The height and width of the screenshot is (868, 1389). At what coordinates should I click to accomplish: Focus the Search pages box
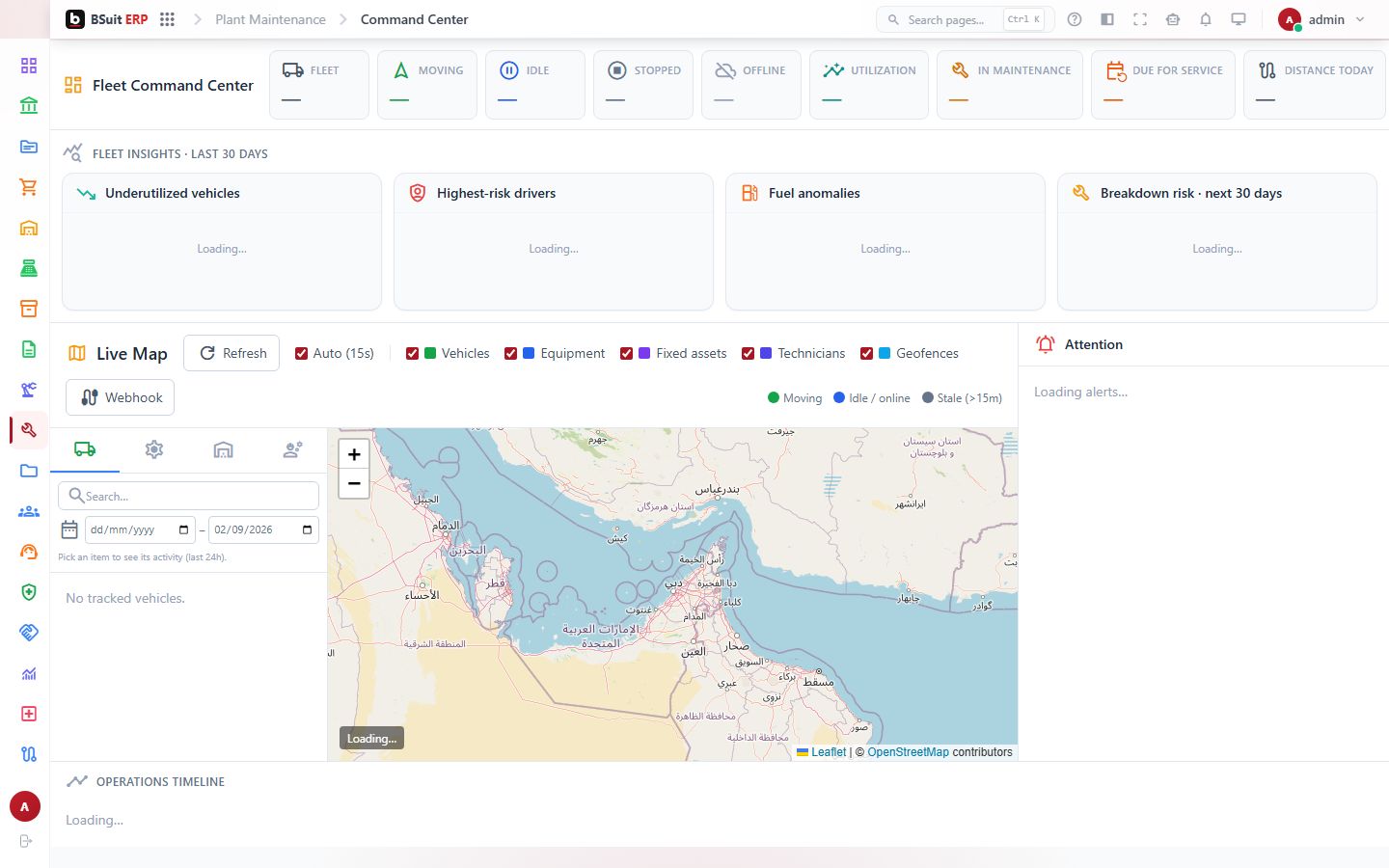(x=965, y=19)
